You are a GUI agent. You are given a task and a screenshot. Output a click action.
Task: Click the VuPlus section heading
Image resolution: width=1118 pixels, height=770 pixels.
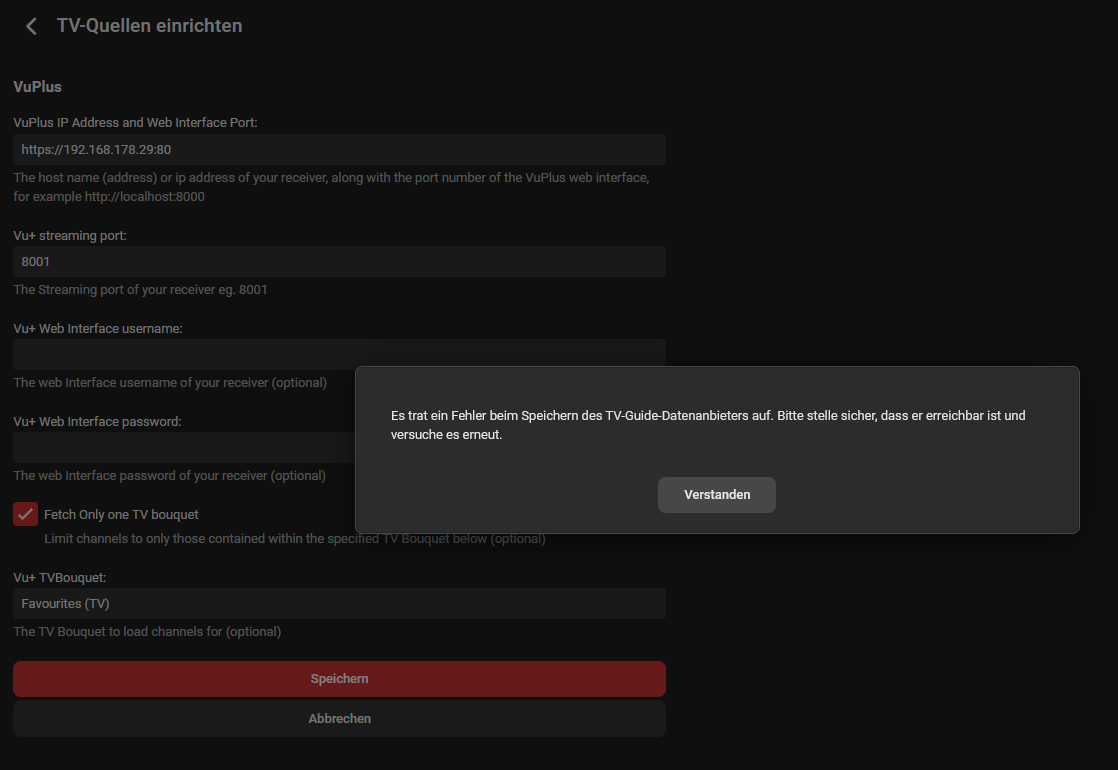[x=37, y=87]
